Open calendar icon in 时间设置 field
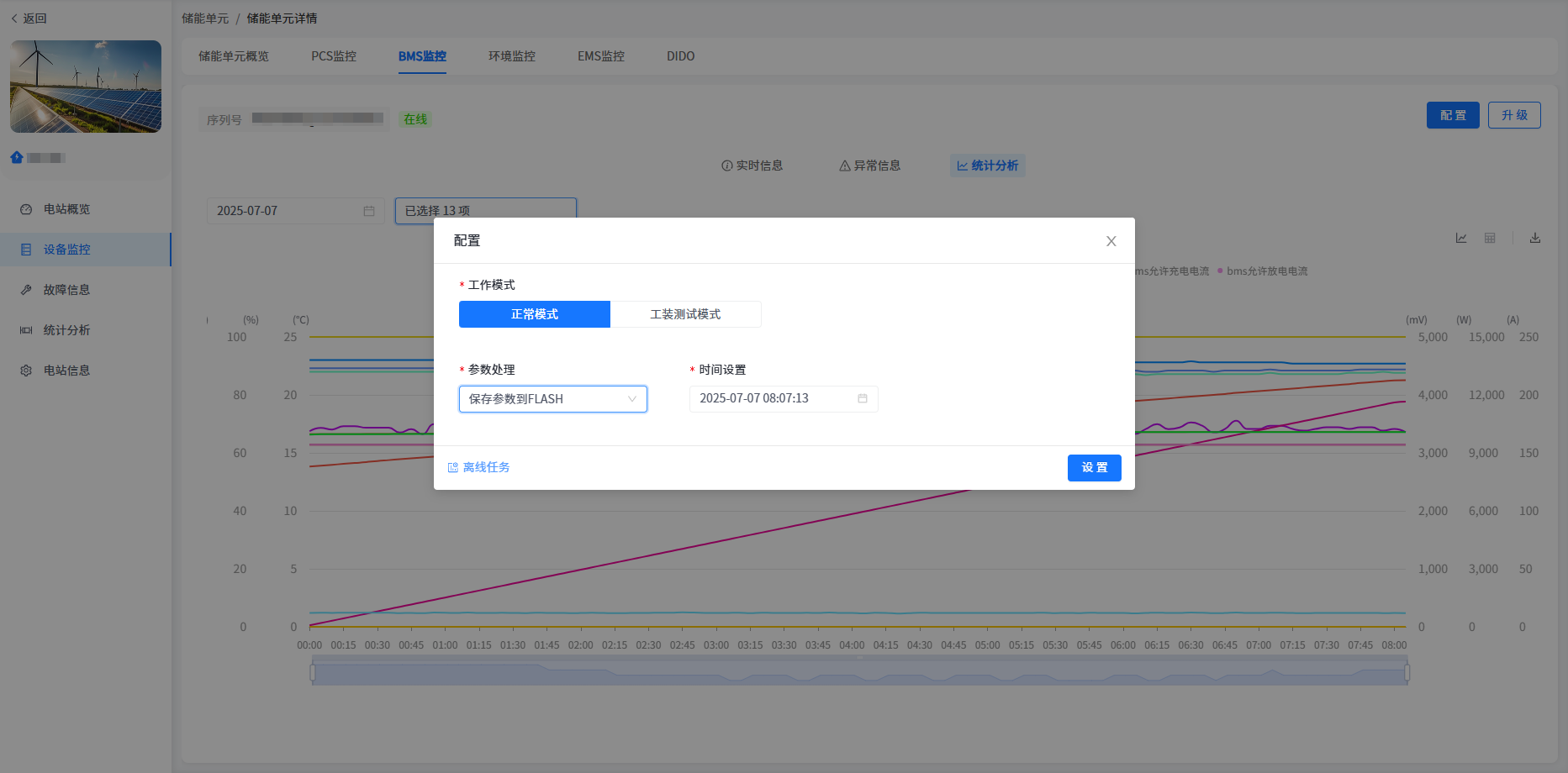Viewport: 1568px width, 773px height. [863, 398]
